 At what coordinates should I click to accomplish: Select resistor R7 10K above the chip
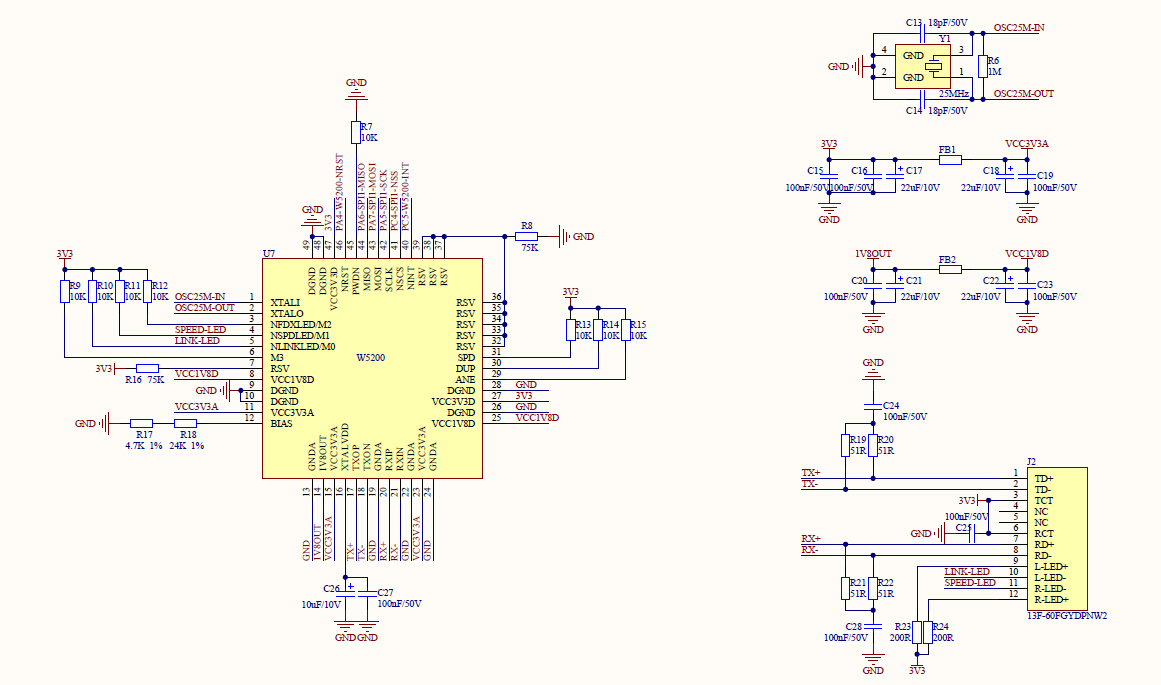point(355,132)
